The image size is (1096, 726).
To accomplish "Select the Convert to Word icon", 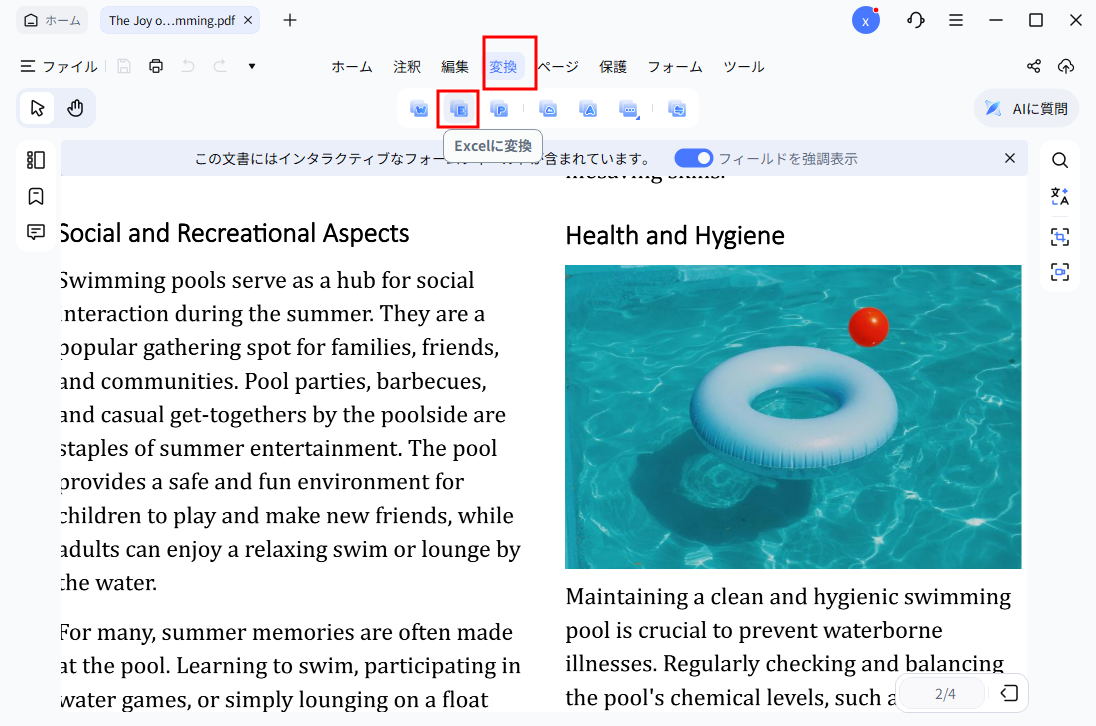I will tap(419, 109).
